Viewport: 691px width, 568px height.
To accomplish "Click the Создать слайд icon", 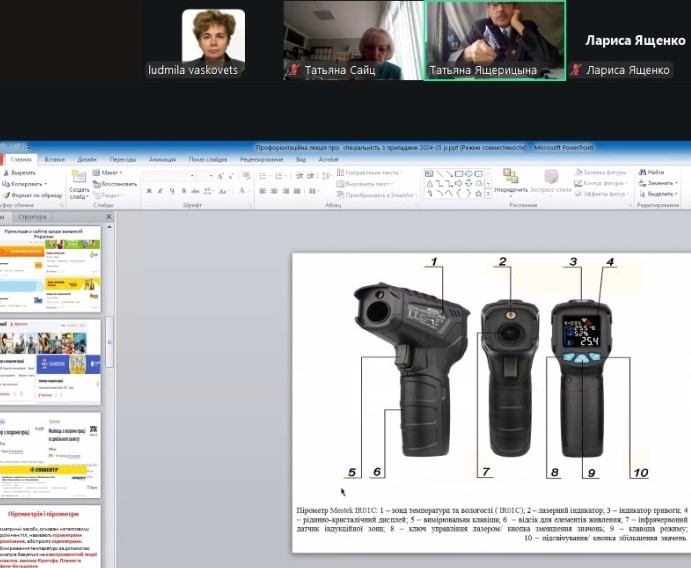I will (80, 177).
